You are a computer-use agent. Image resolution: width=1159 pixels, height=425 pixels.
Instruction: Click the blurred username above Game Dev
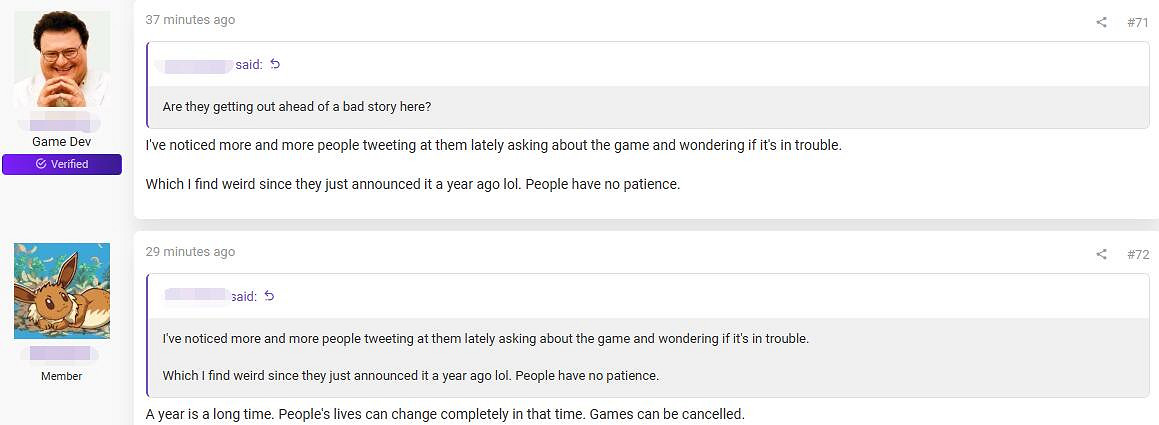click(62, 125)
